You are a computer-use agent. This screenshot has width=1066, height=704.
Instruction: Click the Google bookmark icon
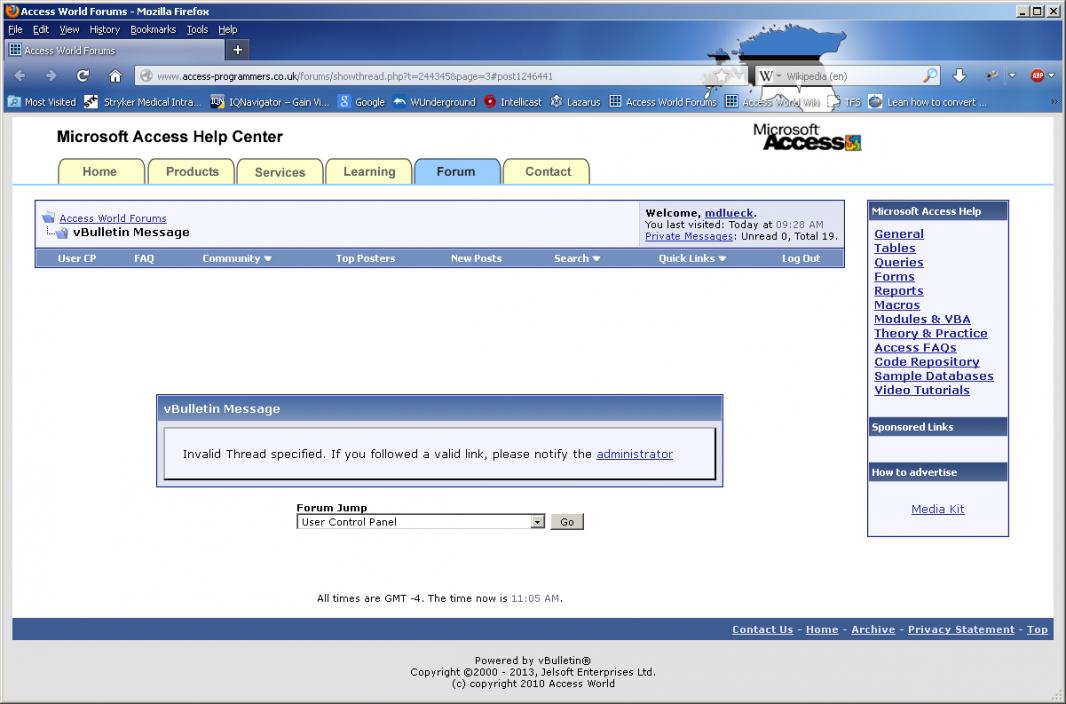click(344, 102)
